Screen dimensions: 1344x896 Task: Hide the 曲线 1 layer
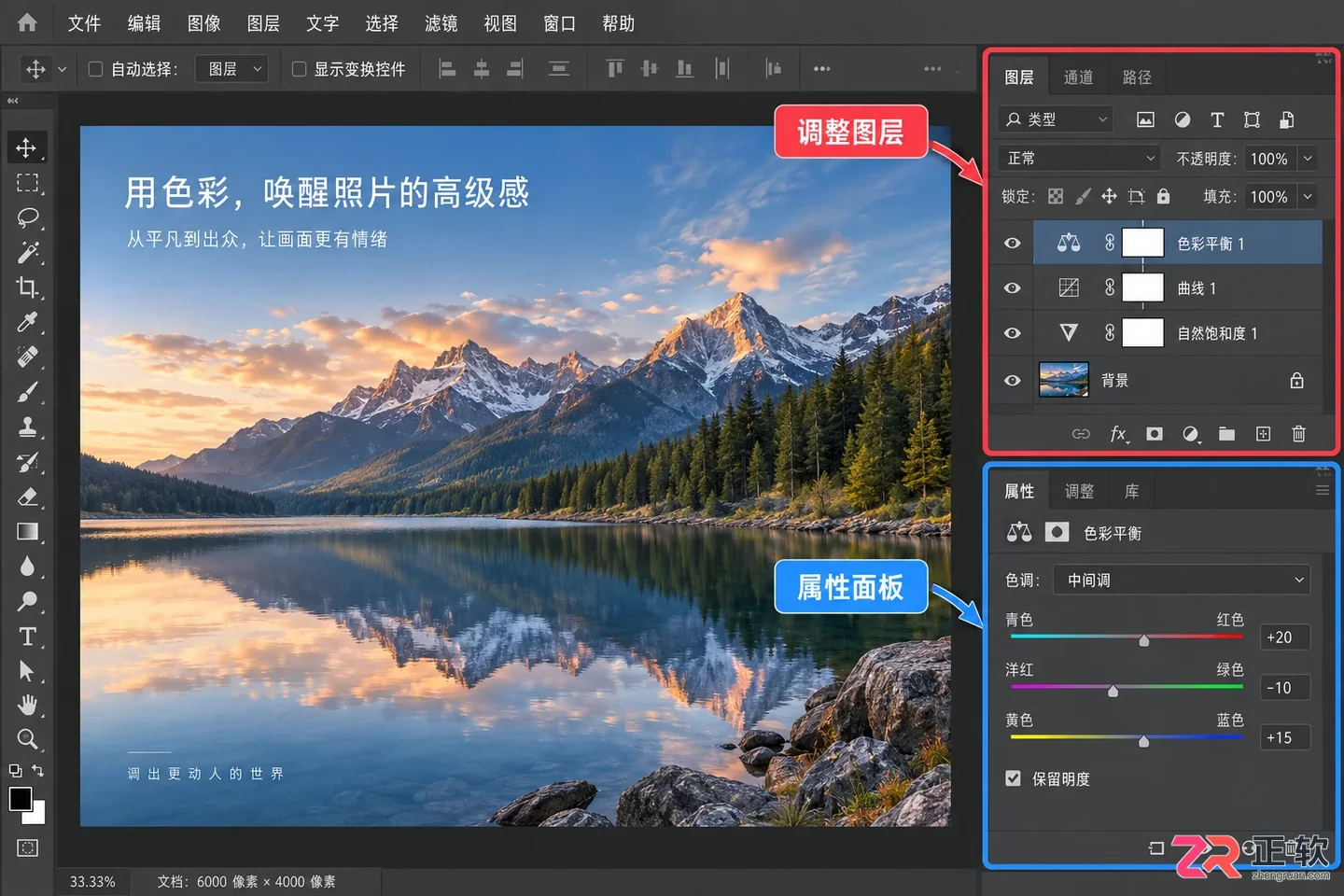(1012, 288)
